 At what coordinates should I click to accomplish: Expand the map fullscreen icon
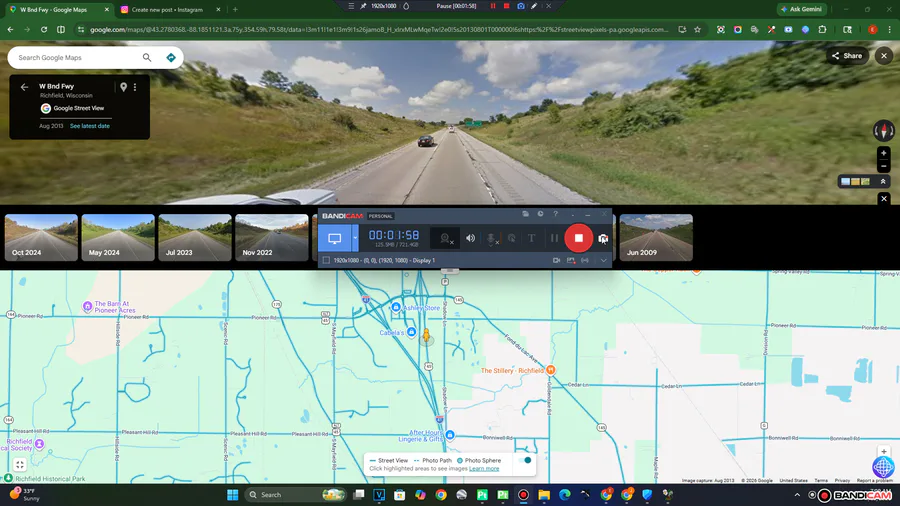click(x=20, y=465)
